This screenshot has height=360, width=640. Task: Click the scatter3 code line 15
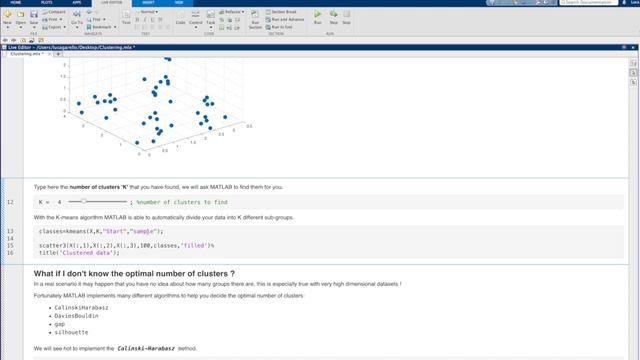click(x=127, y=245)
